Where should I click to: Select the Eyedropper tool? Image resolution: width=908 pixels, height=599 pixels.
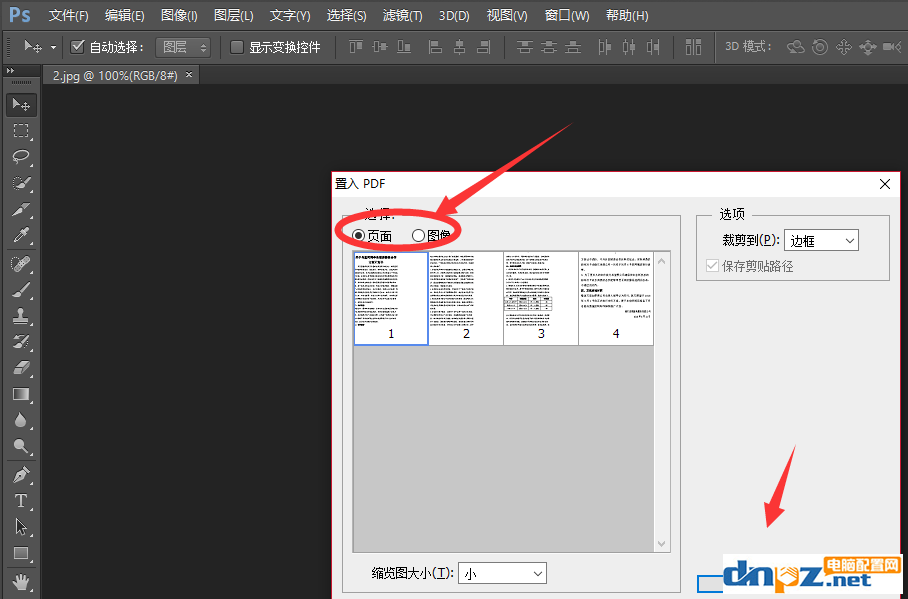pyautogui.click(x=21, y=235)
